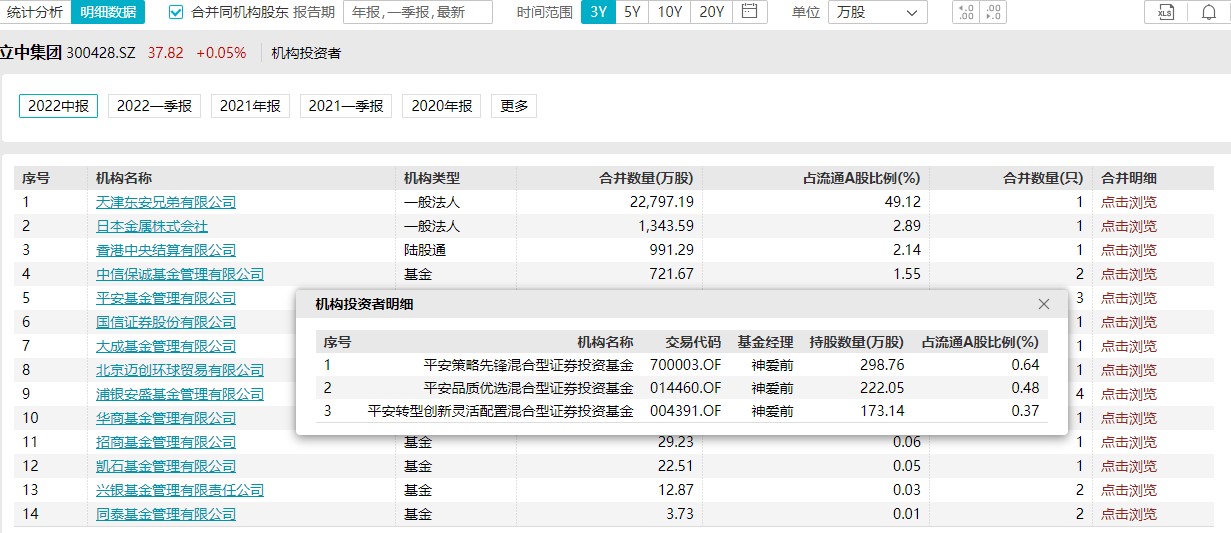
Task: Toggle 合并同机构股东 checkbox
Action: [176, 12]
